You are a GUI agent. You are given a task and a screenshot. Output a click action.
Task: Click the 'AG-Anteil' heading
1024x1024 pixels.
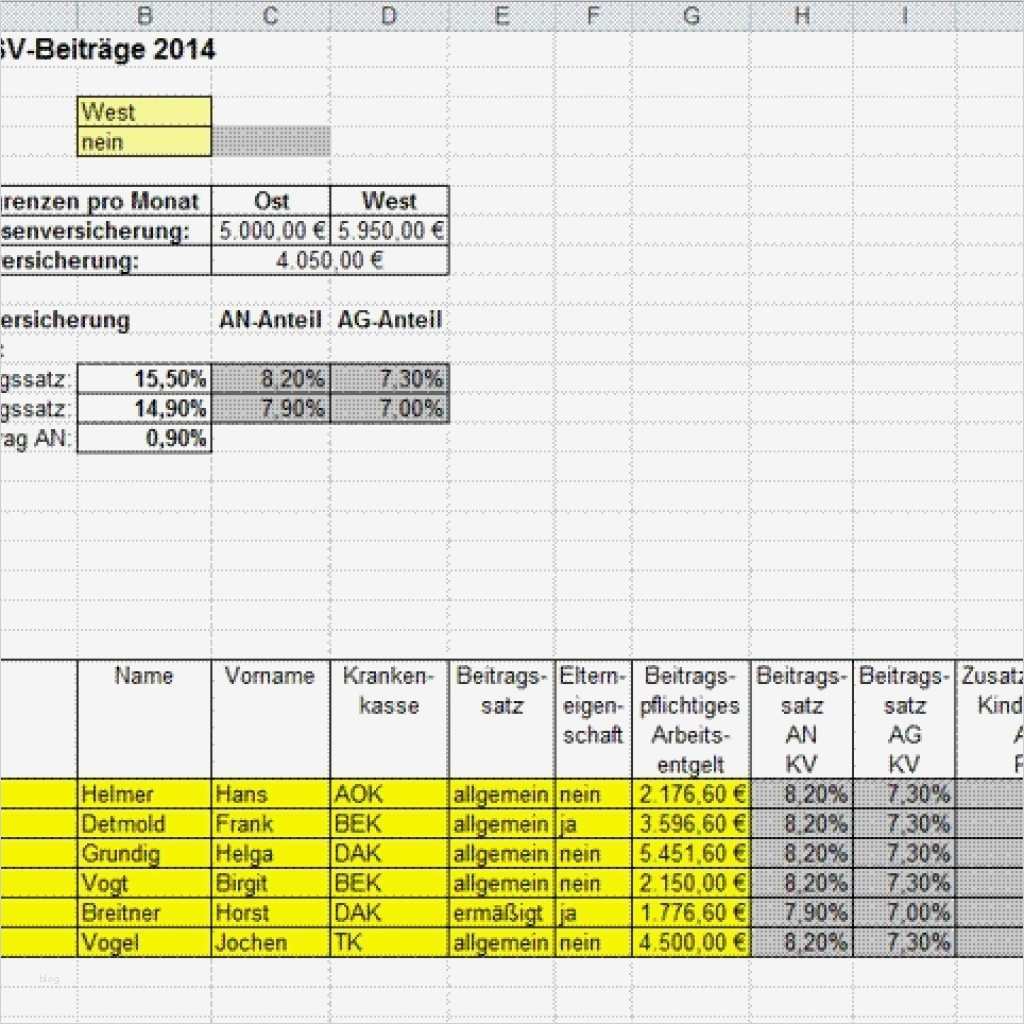(390, 319)
